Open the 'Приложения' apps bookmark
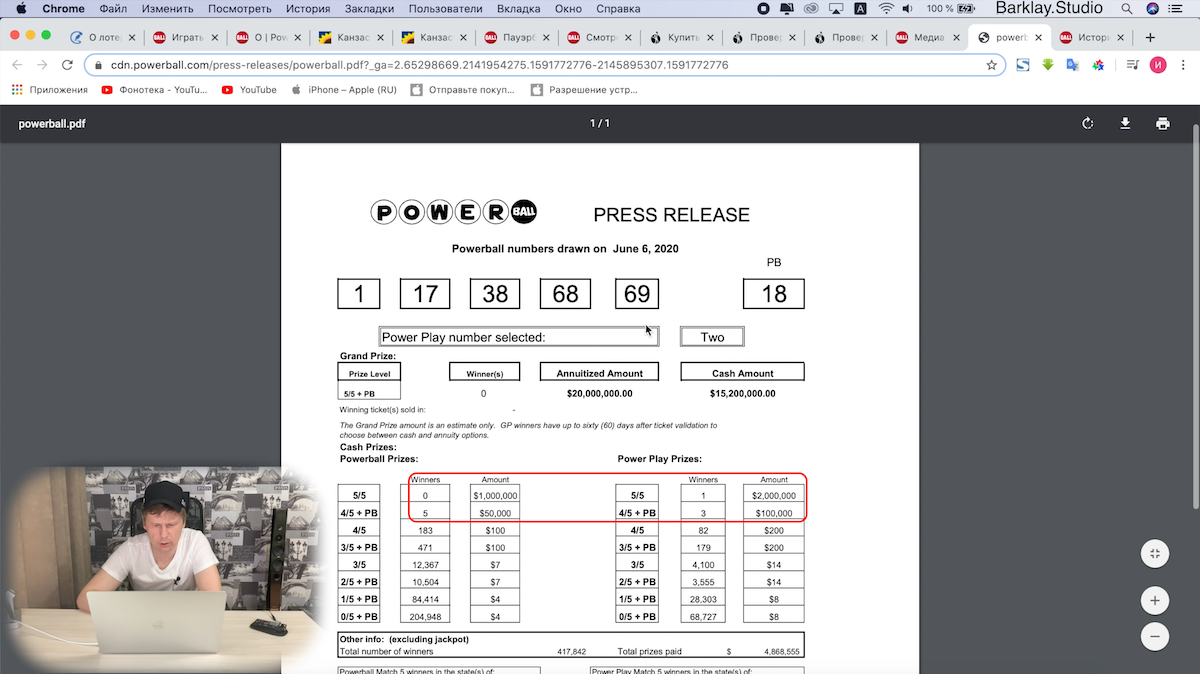 click(x=50, y=90)
